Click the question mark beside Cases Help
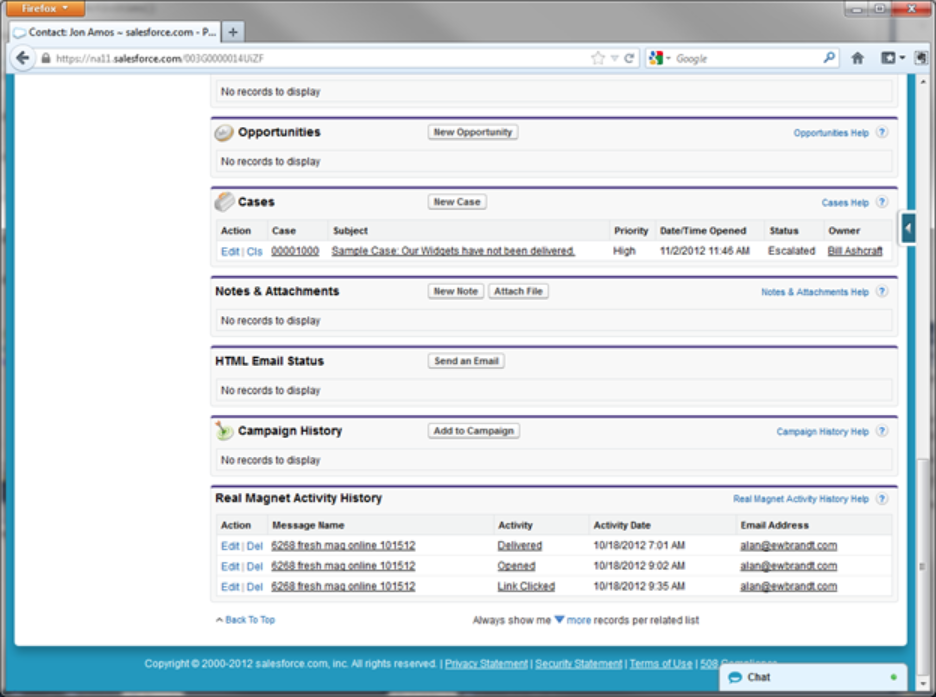The image size is (936, 697). pos(882,202)
